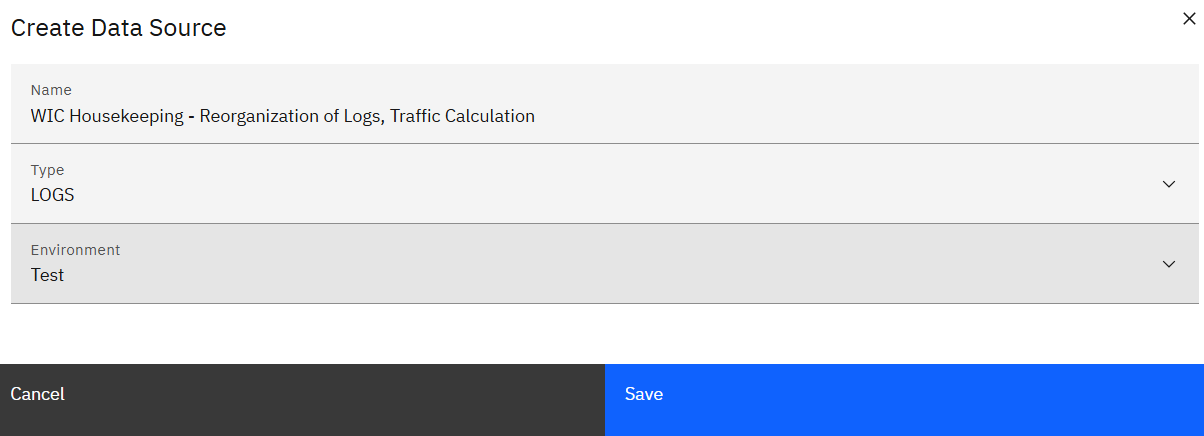Click the Environment field label

75,250
